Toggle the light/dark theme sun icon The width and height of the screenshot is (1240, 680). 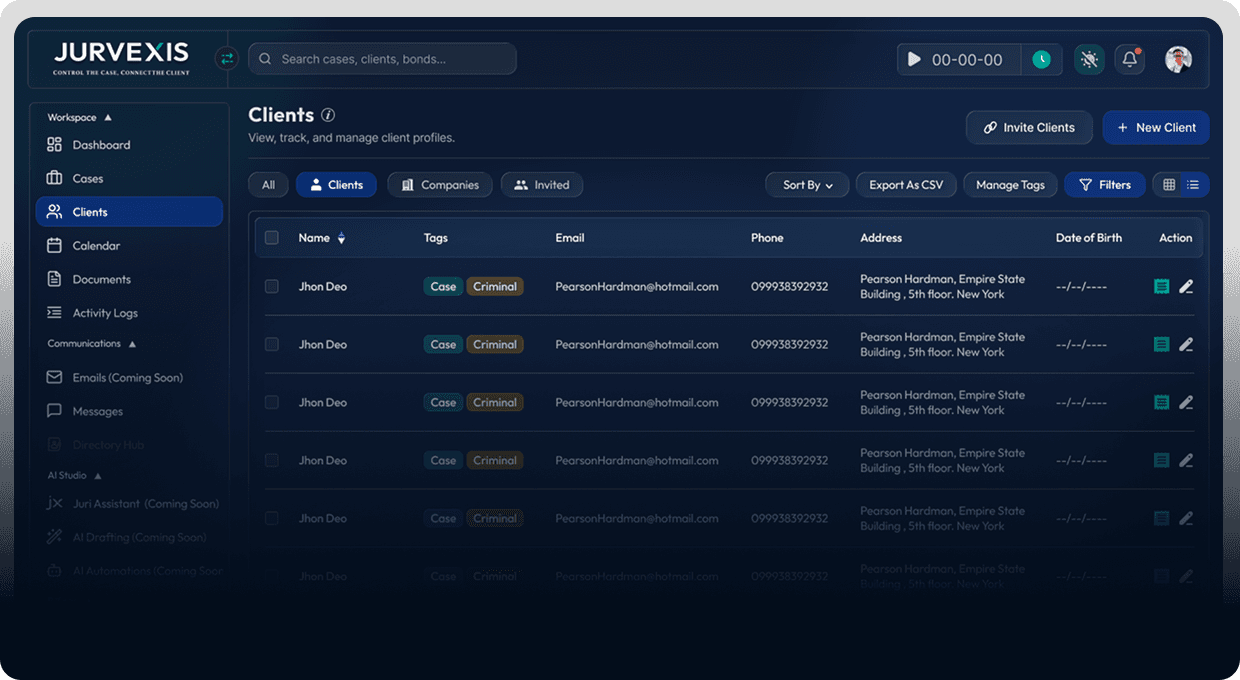click(1089, 60)
